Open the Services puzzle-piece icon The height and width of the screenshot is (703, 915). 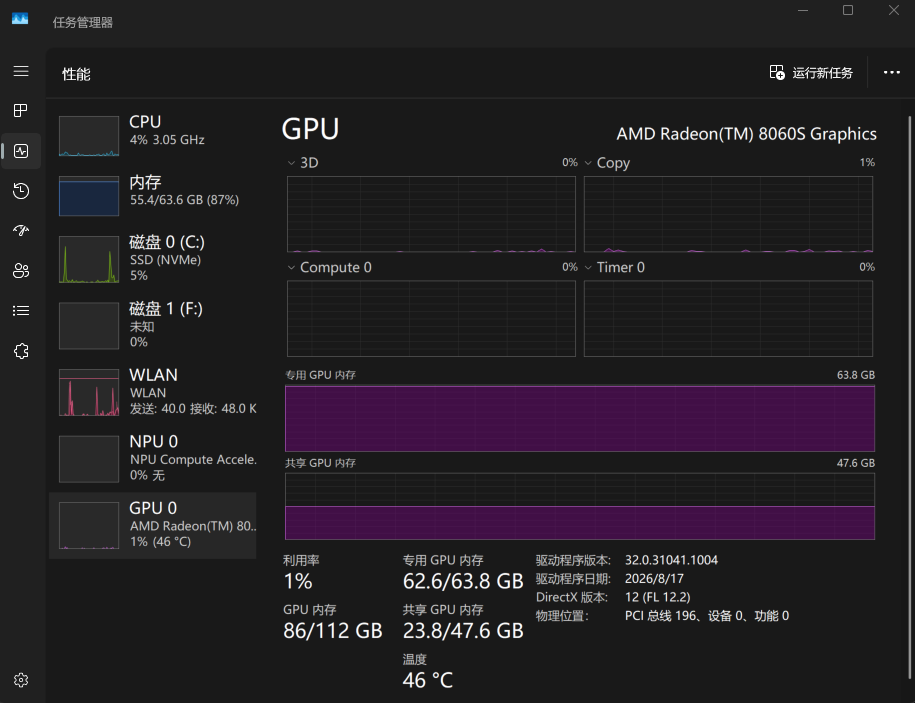click(21, 351)
